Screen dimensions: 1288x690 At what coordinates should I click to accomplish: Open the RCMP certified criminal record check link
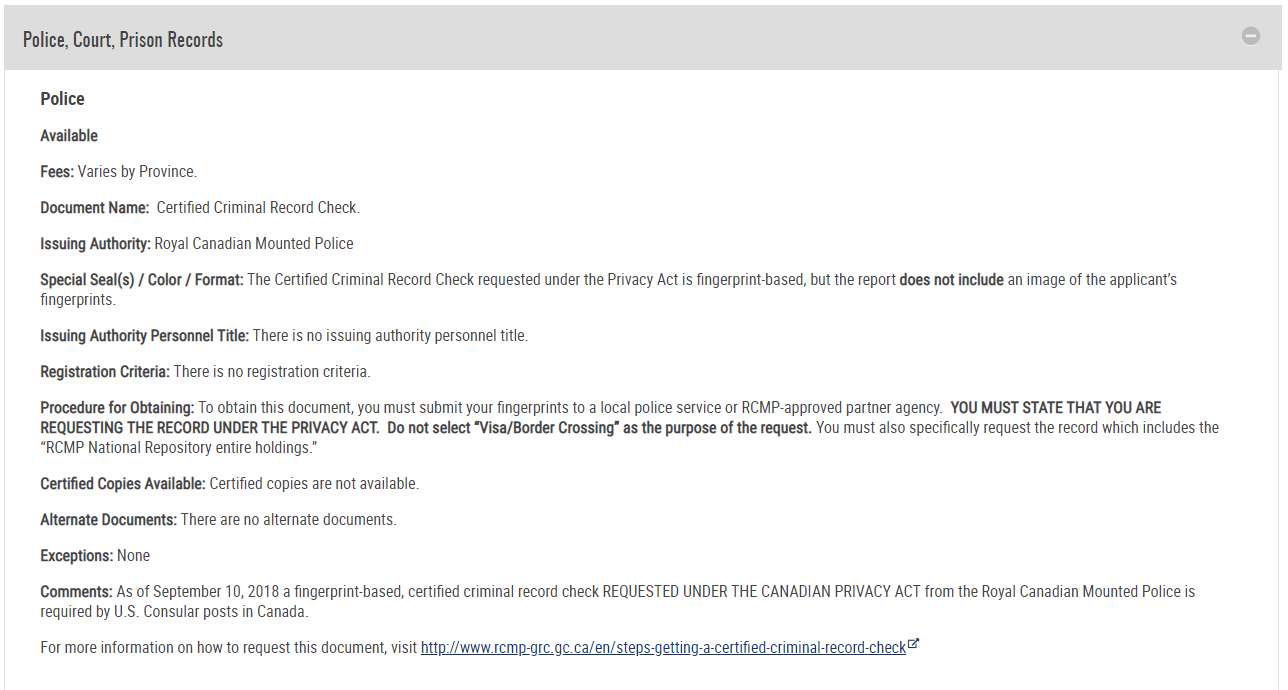point(663,648)
